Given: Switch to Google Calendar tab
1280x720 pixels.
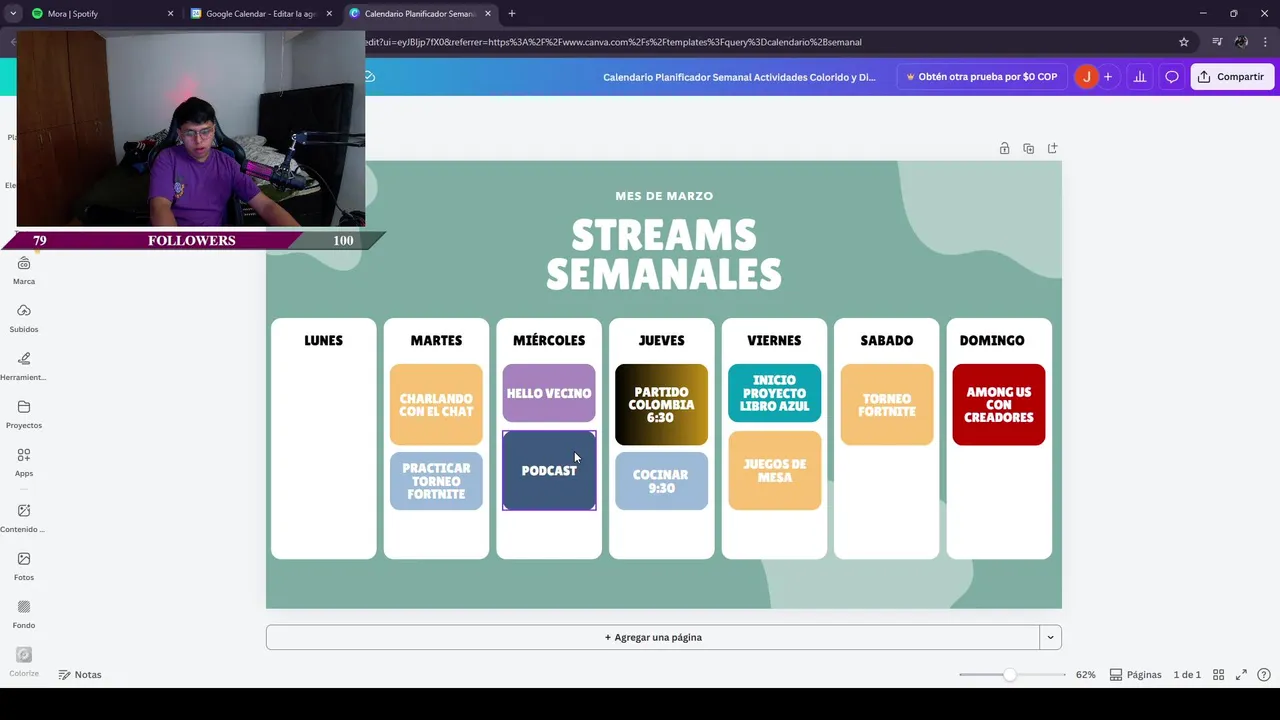Looking at the screenshot, I should tap(260, 14).
